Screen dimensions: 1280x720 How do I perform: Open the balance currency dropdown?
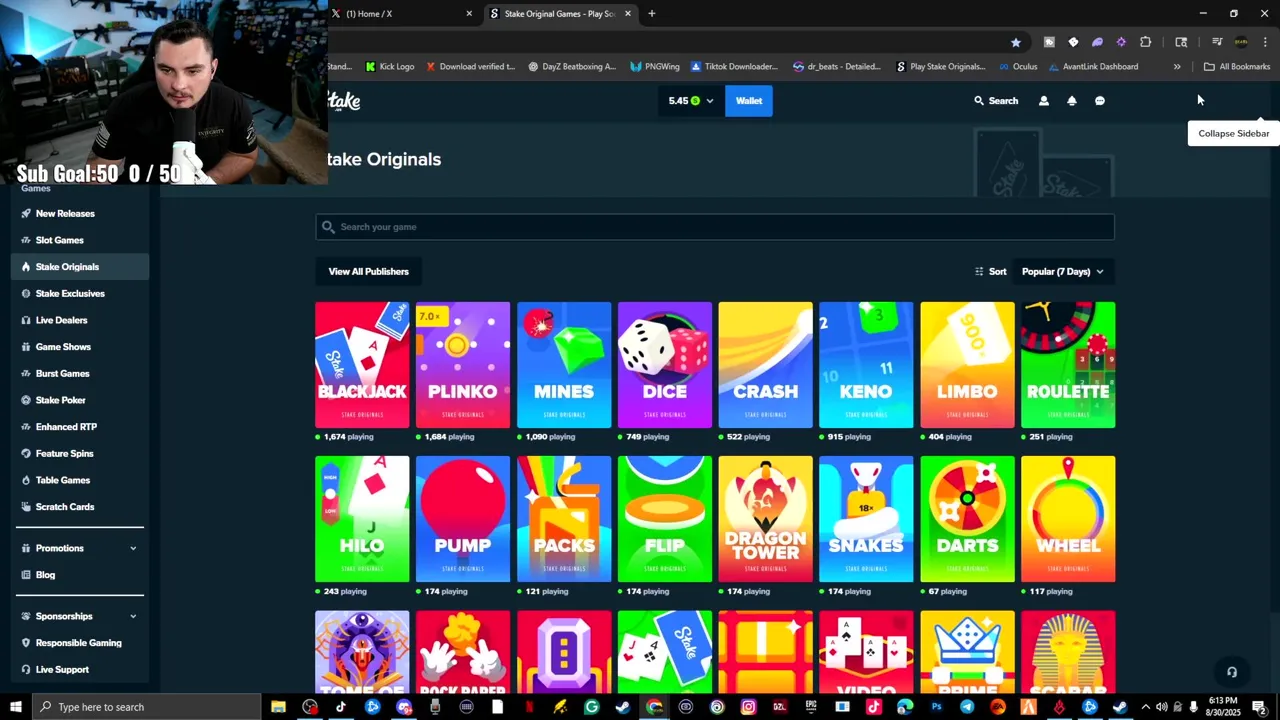click(x=691, y=101)
